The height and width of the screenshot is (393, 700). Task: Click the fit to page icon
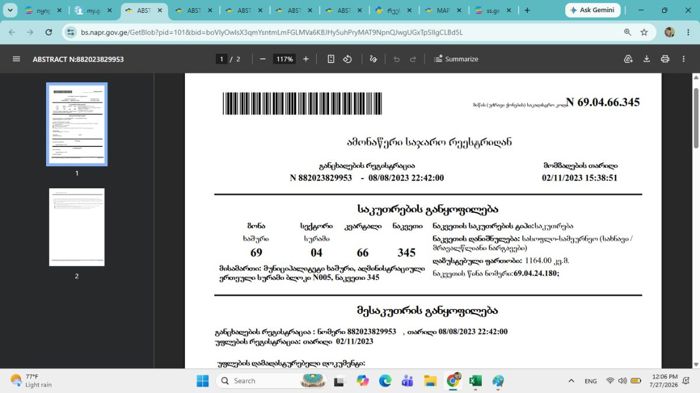[x=331, y=59]
